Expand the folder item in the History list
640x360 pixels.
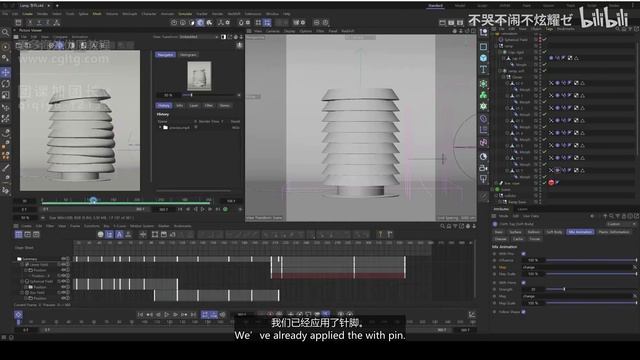pos(160,127)
